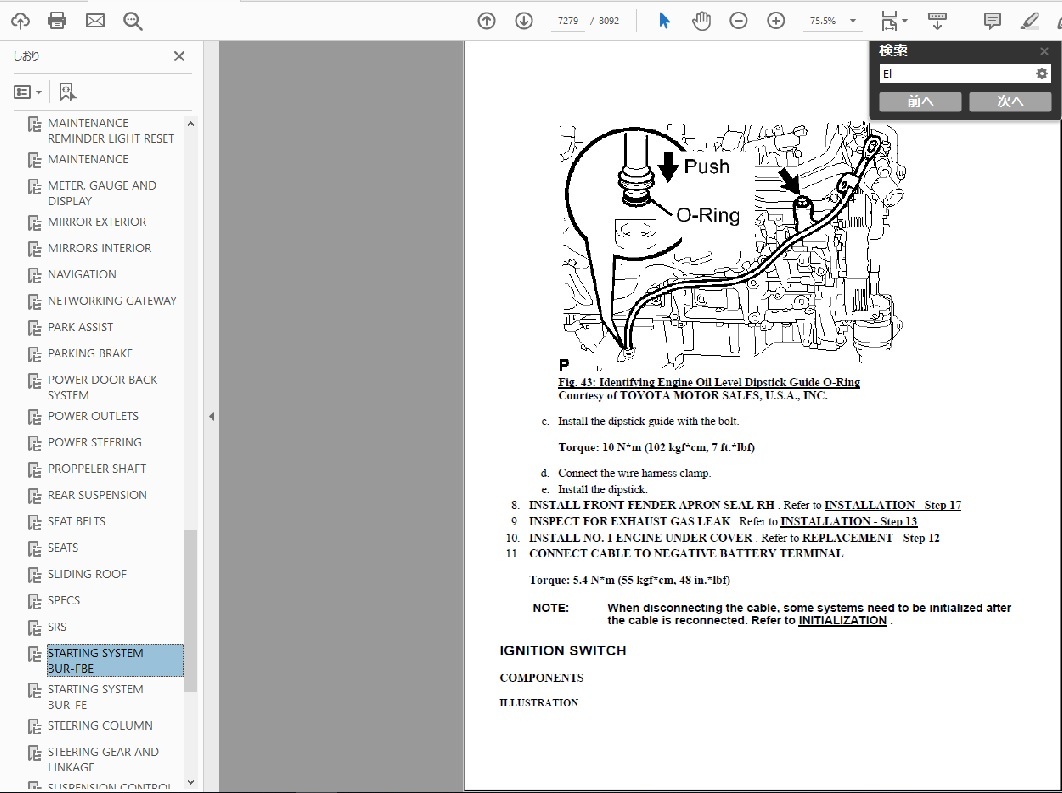Screen dimensions: 1062x793
Task: Open the MIRROR EXTERIOR bookmark
Action: click(x=97, y=222)
